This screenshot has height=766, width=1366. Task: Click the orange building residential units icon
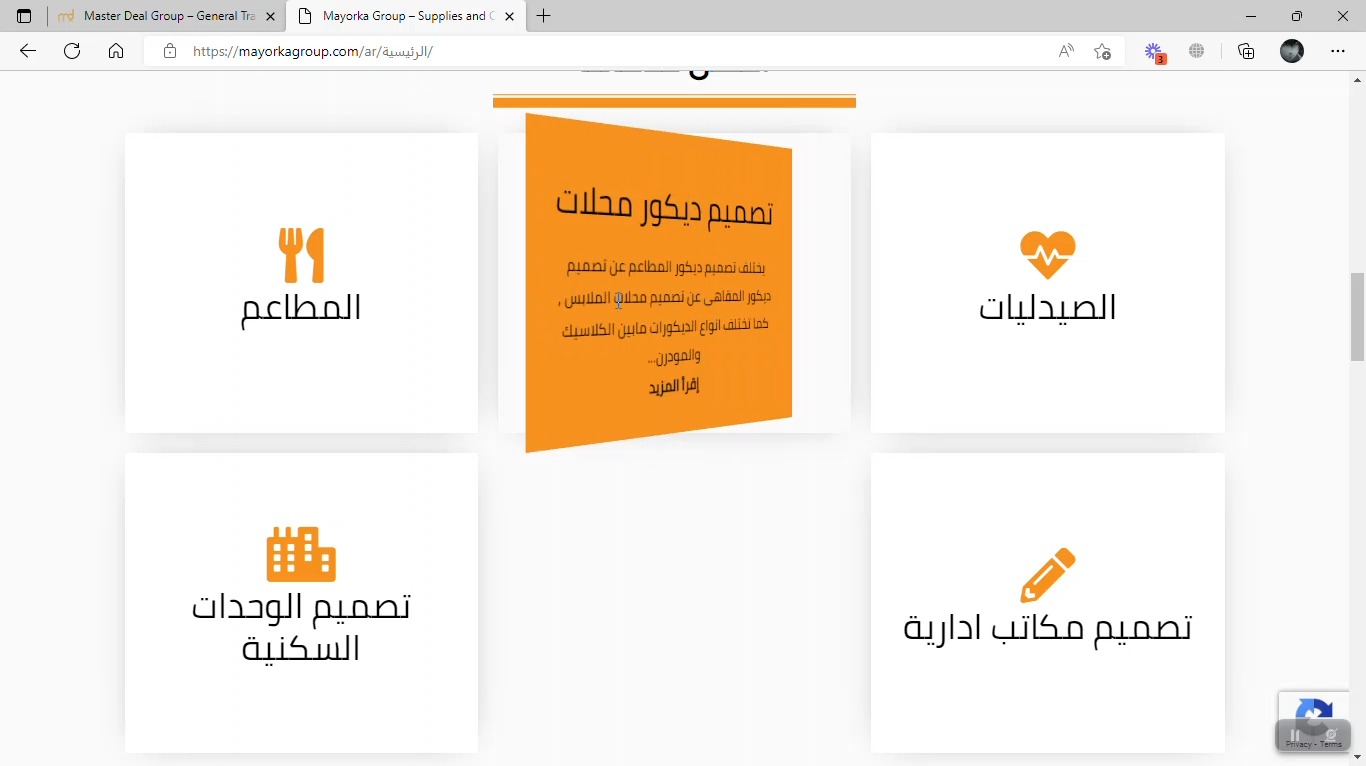point(301,554)
